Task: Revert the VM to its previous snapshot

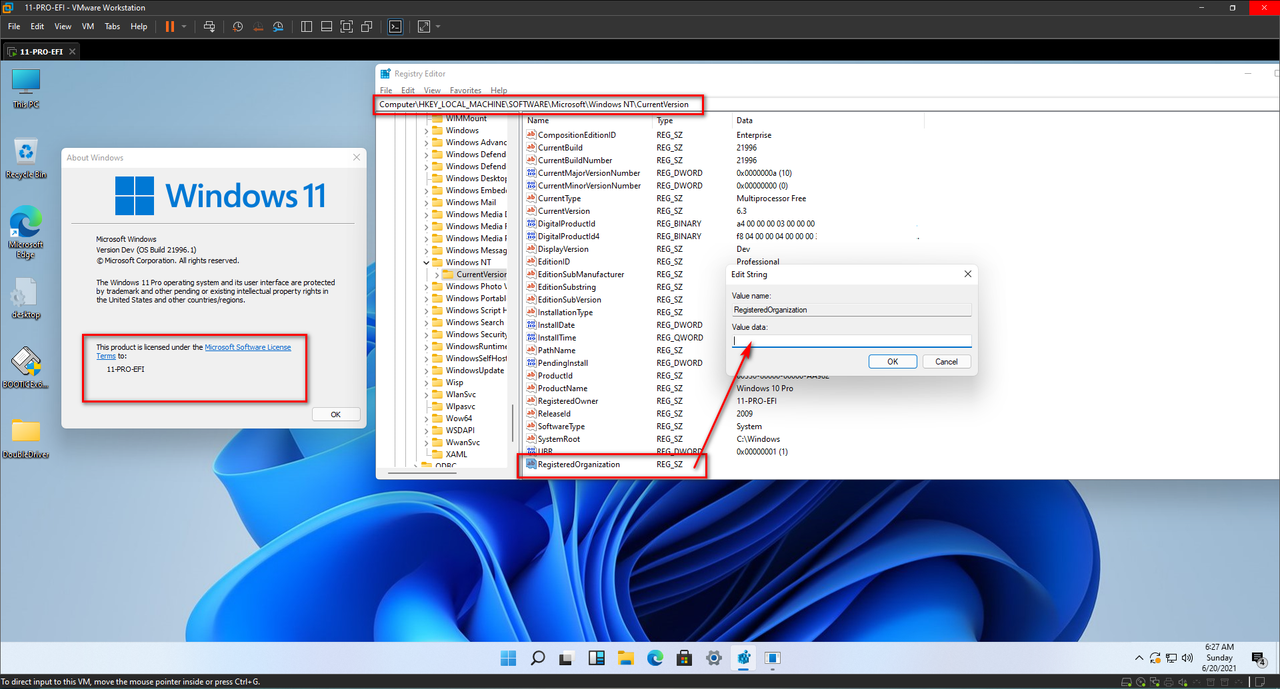Action: 258,26
